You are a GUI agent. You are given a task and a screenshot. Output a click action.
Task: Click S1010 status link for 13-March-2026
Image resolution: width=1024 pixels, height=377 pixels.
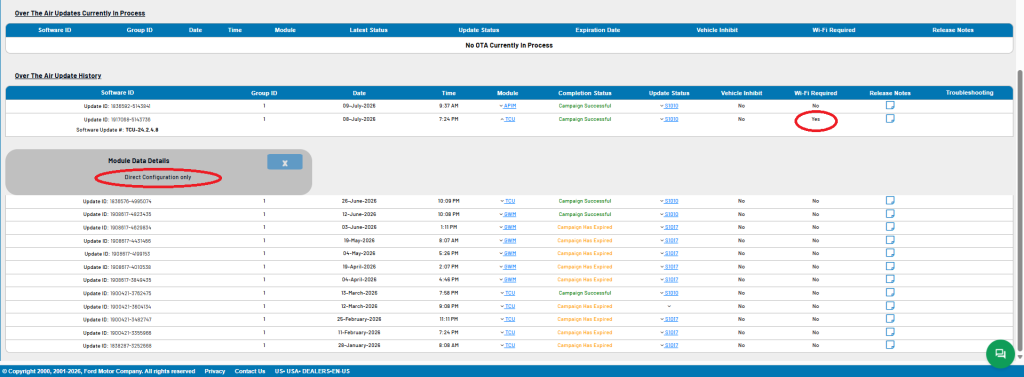coord(671,293)
